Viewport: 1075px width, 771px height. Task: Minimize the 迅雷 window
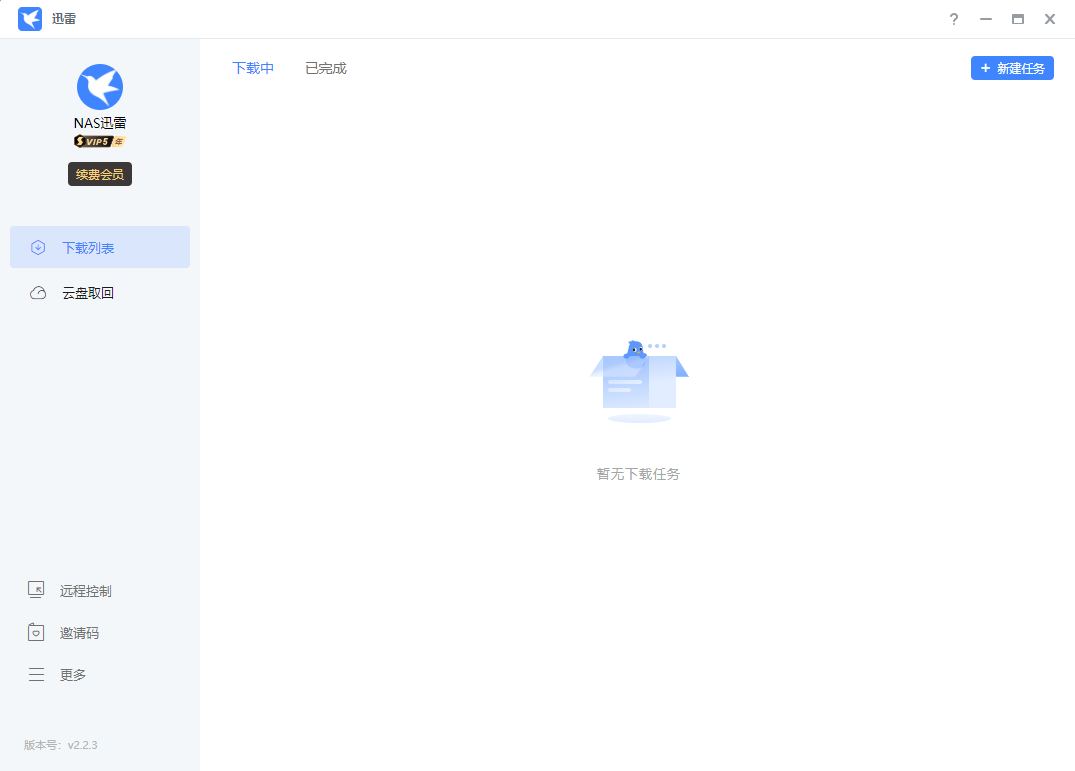[x=986, y=19]
